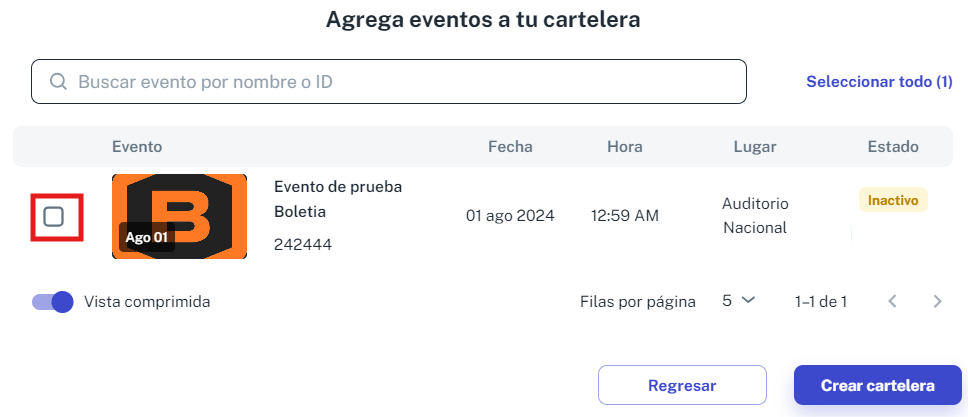Screen dimensions: 968x417
Task: Check the Evento de prueba Boletia checkbox
Action: (54, 217)
